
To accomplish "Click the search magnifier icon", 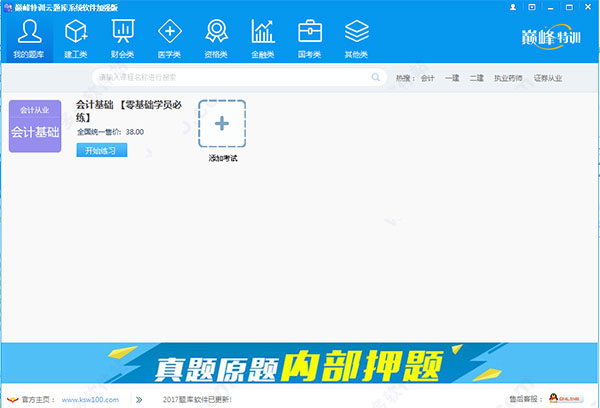I will (x=376, y=77).
